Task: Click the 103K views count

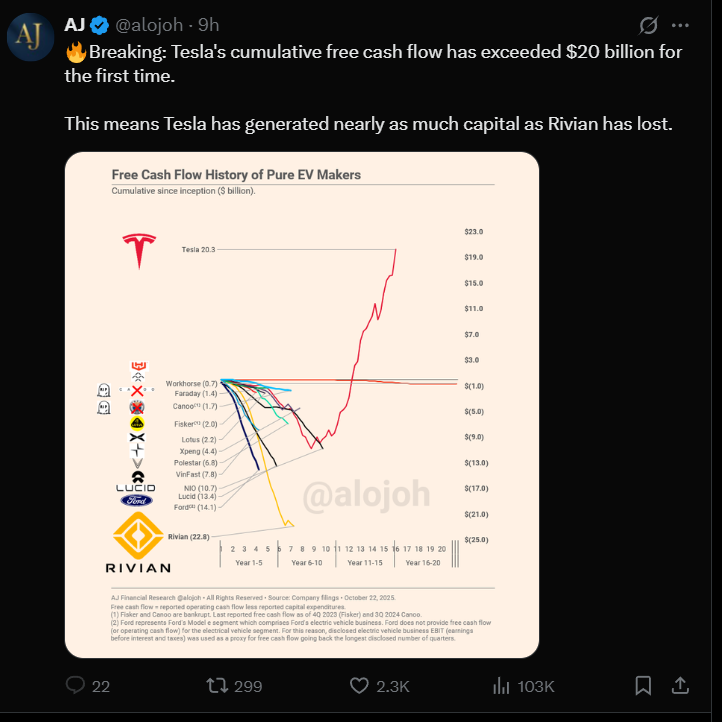Action: tap(538, 686)
